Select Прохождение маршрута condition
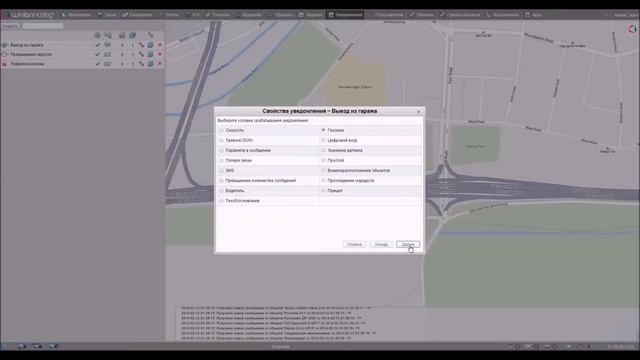Viewport: 640px width, 360px height. coord(323,180)
